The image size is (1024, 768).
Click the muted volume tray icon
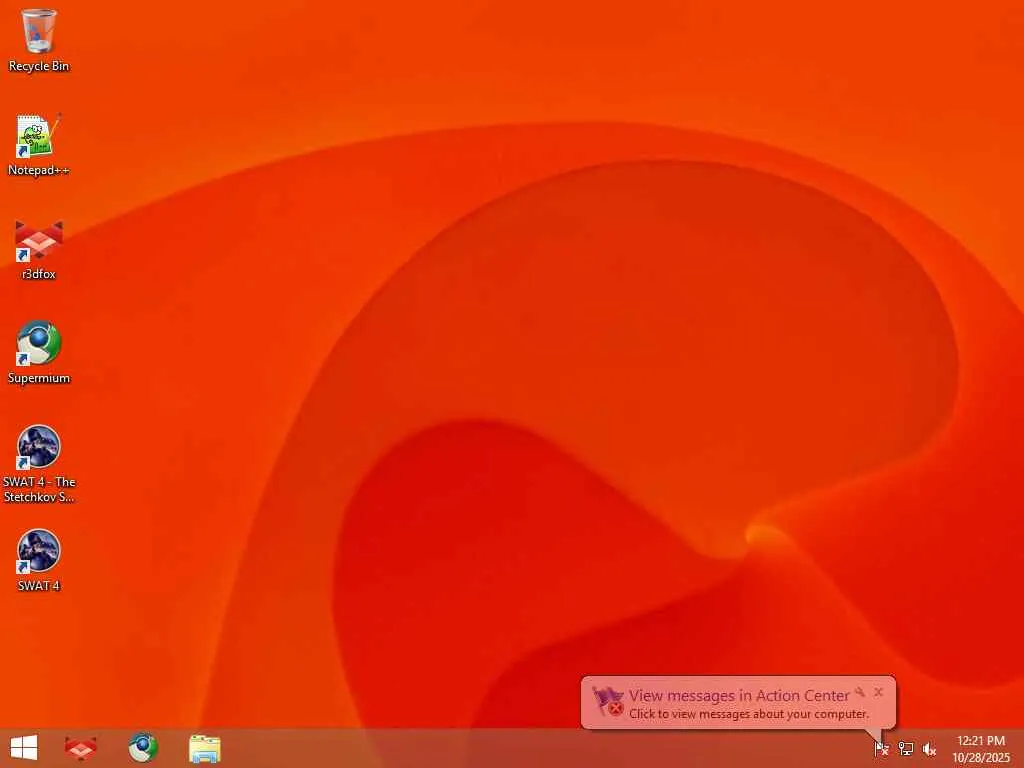(929, 749)
